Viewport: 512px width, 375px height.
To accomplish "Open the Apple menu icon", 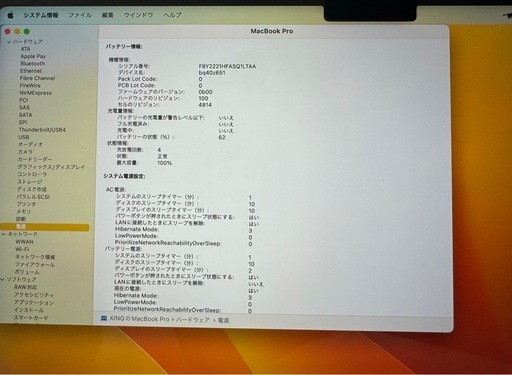I will pyautogui.click(x=10, y=15).
